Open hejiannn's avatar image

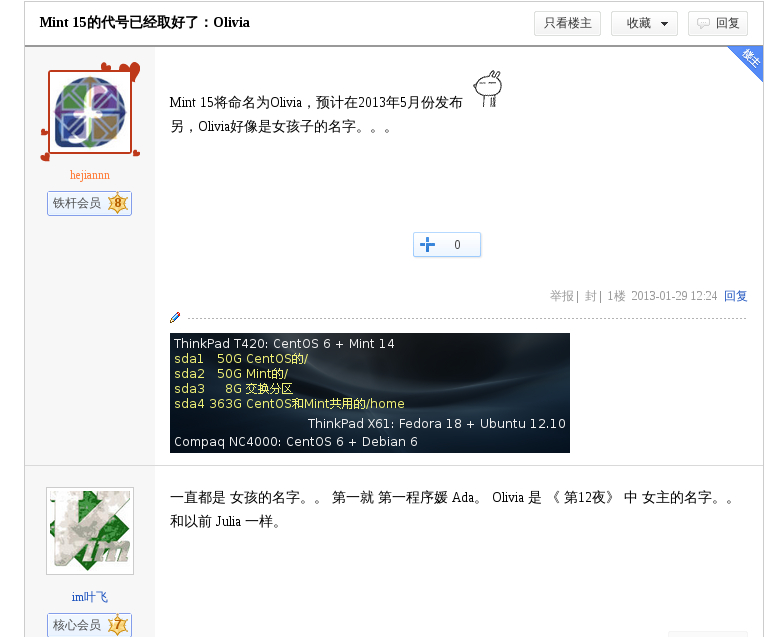90,112
